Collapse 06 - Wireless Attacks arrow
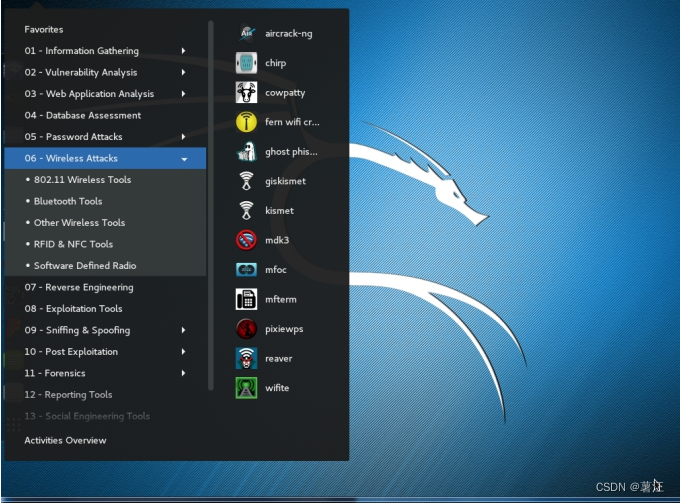 pos(184,159)
